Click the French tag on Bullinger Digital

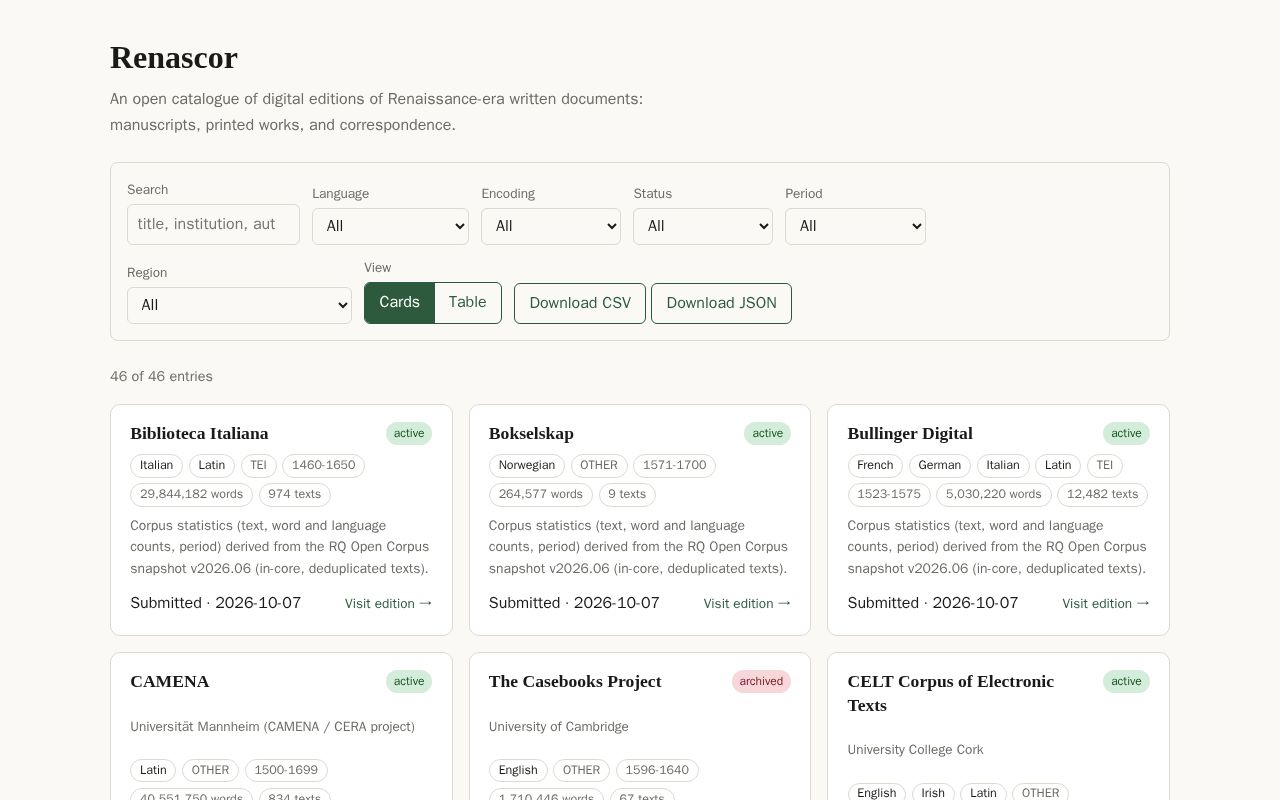(x=875, y=466)
